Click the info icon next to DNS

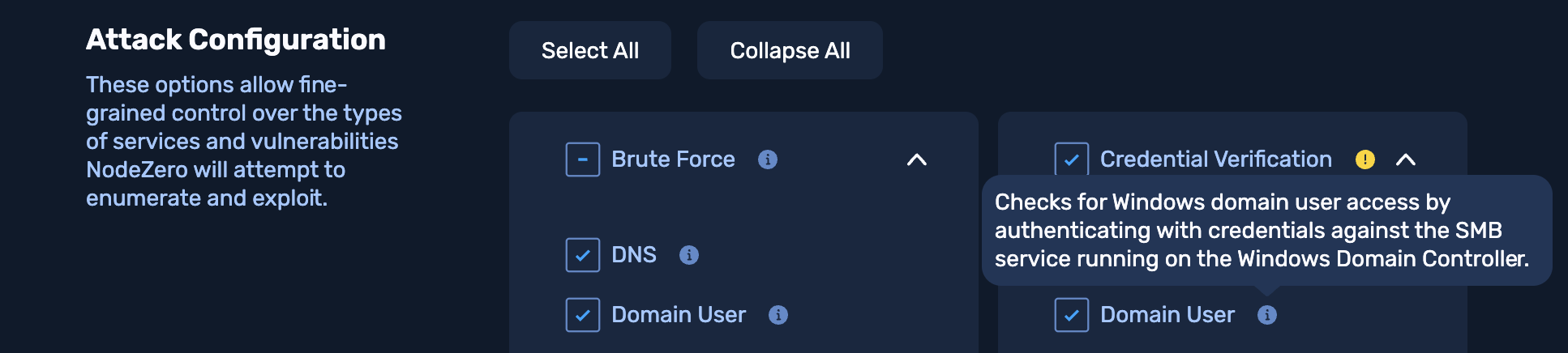[x=689, y=255]
